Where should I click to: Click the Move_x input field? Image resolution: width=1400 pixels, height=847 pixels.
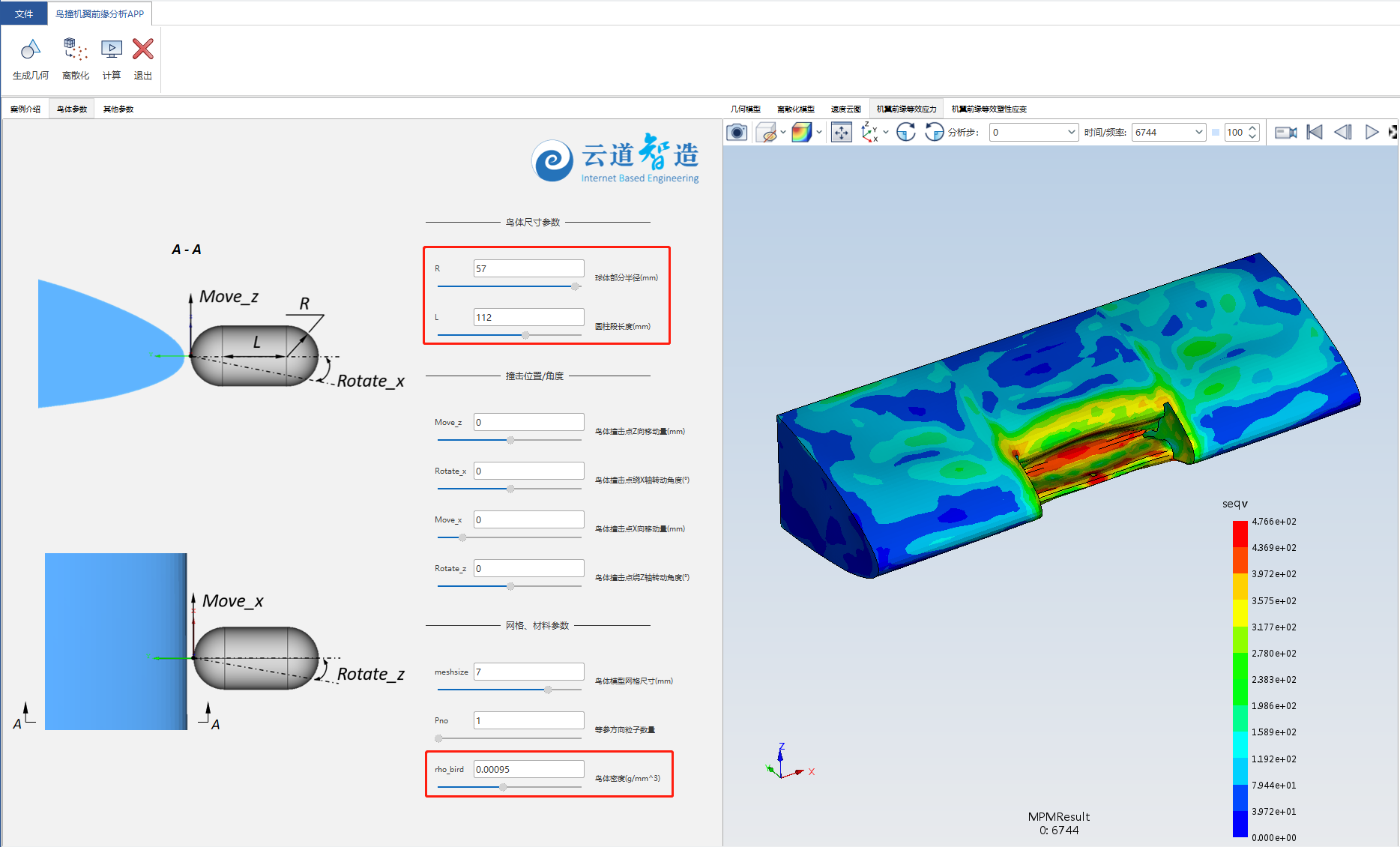click(528, 519)
